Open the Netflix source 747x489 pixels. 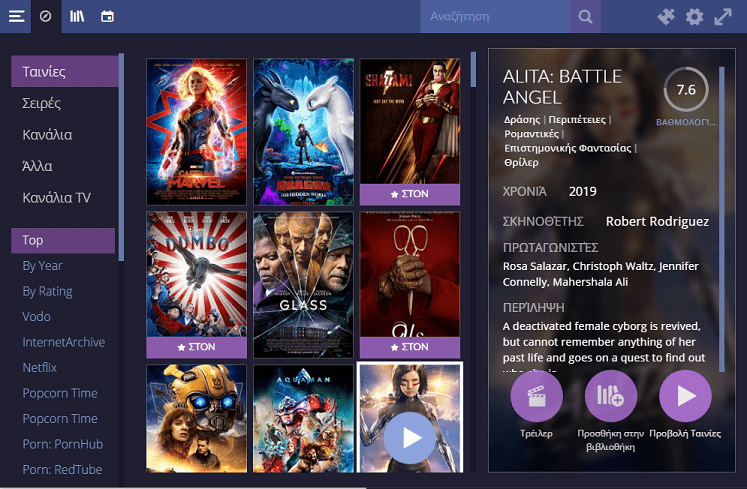pos(40,367)
